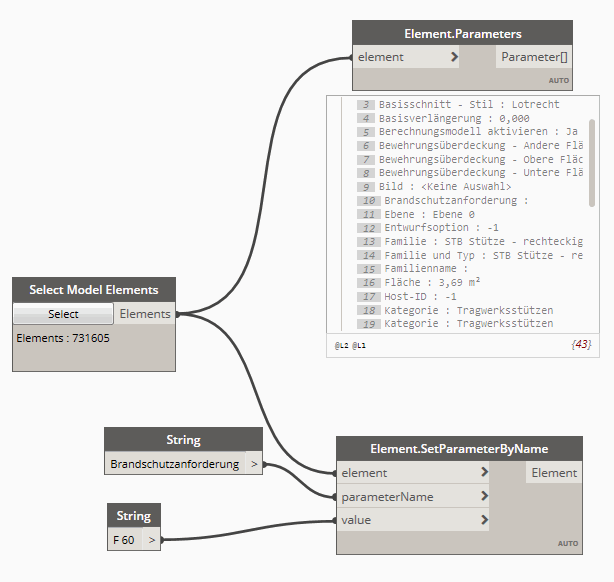The image size is (614, 582).
Task: Click the @L2 level label in preview footer
Action: pyautogui.click(x=341, y=345)
